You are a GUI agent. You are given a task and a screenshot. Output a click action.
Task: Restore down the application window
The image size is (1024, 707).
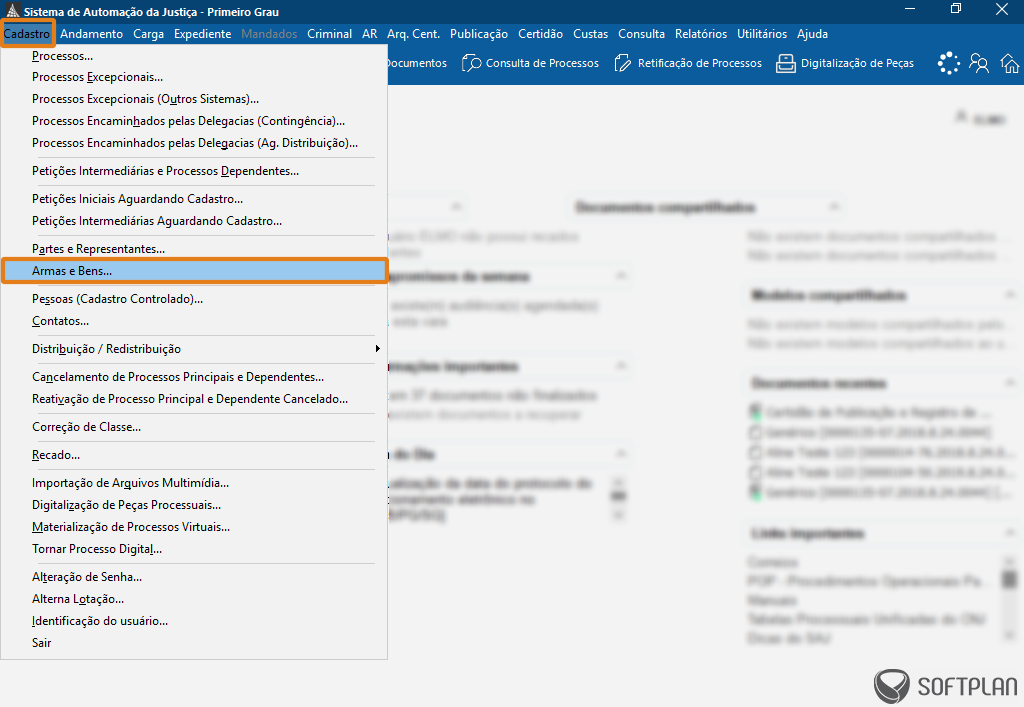coord(956,8)
